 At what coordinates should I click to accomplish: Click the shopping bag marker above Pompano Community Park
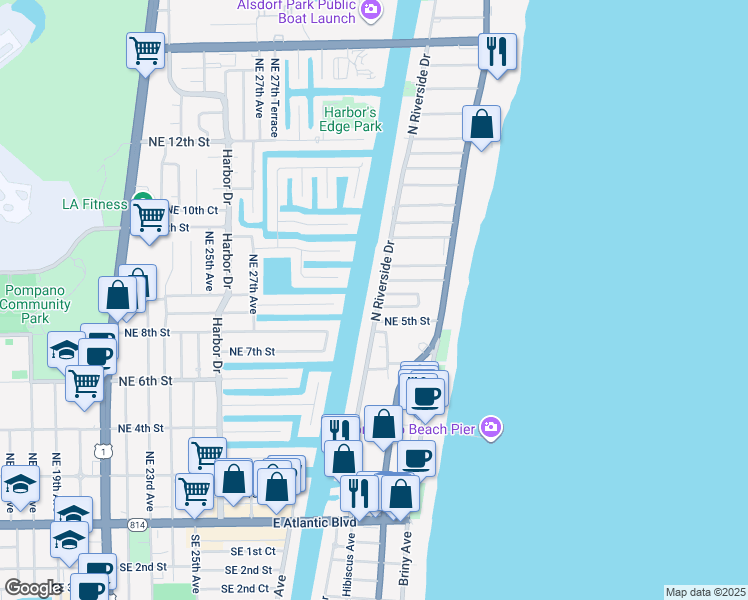118,295
